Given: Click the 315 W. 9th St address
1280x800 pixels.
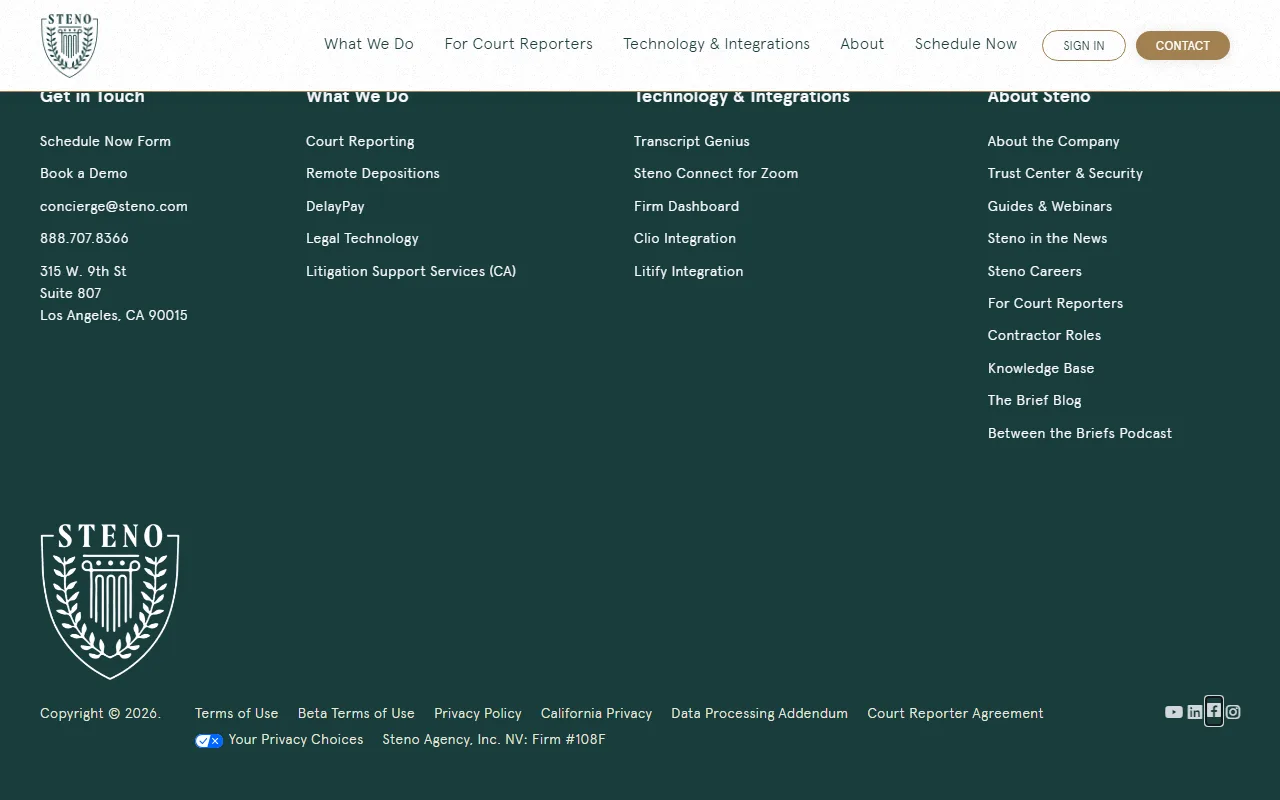Looking at the screenshot, I should click(x=114, y=293).
